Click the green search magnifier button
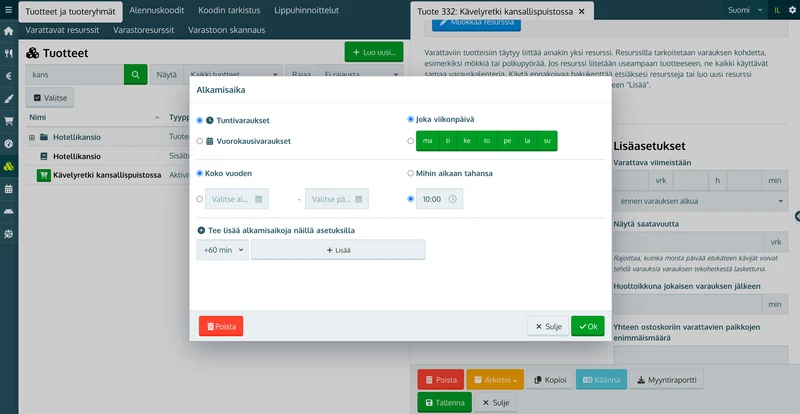The height and width of the screenshot is (414, 800). tap(135, 75)
